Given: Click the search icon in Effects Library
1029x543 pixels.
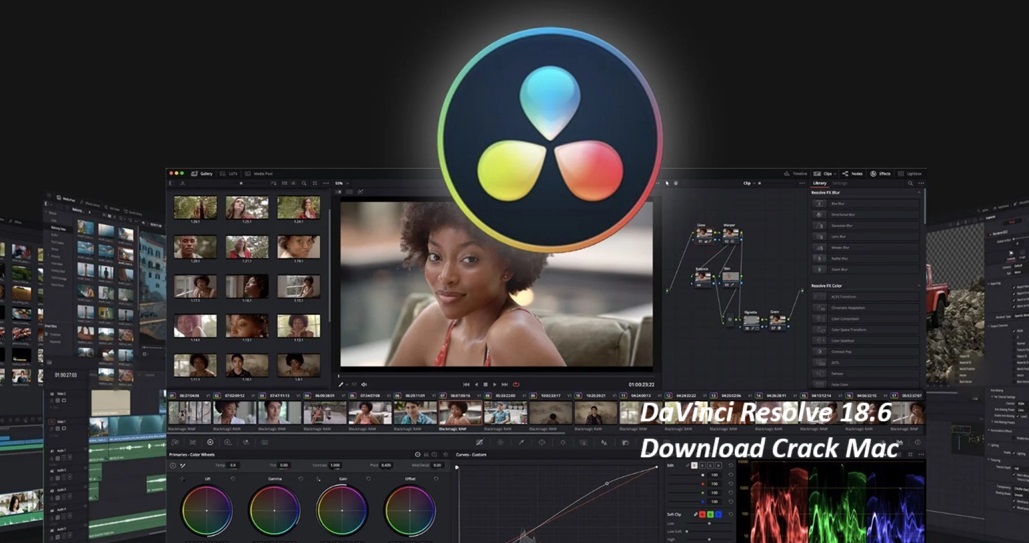Looking at the screenshot, I should (910, 183).
